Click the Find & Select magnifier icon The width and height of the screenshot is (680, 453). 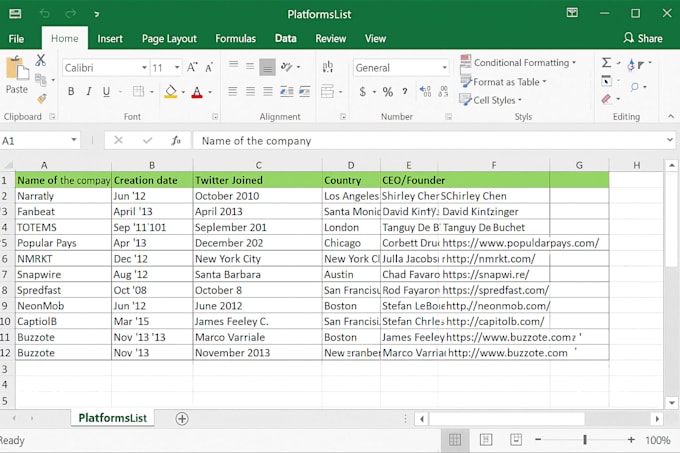click(635, 87)
